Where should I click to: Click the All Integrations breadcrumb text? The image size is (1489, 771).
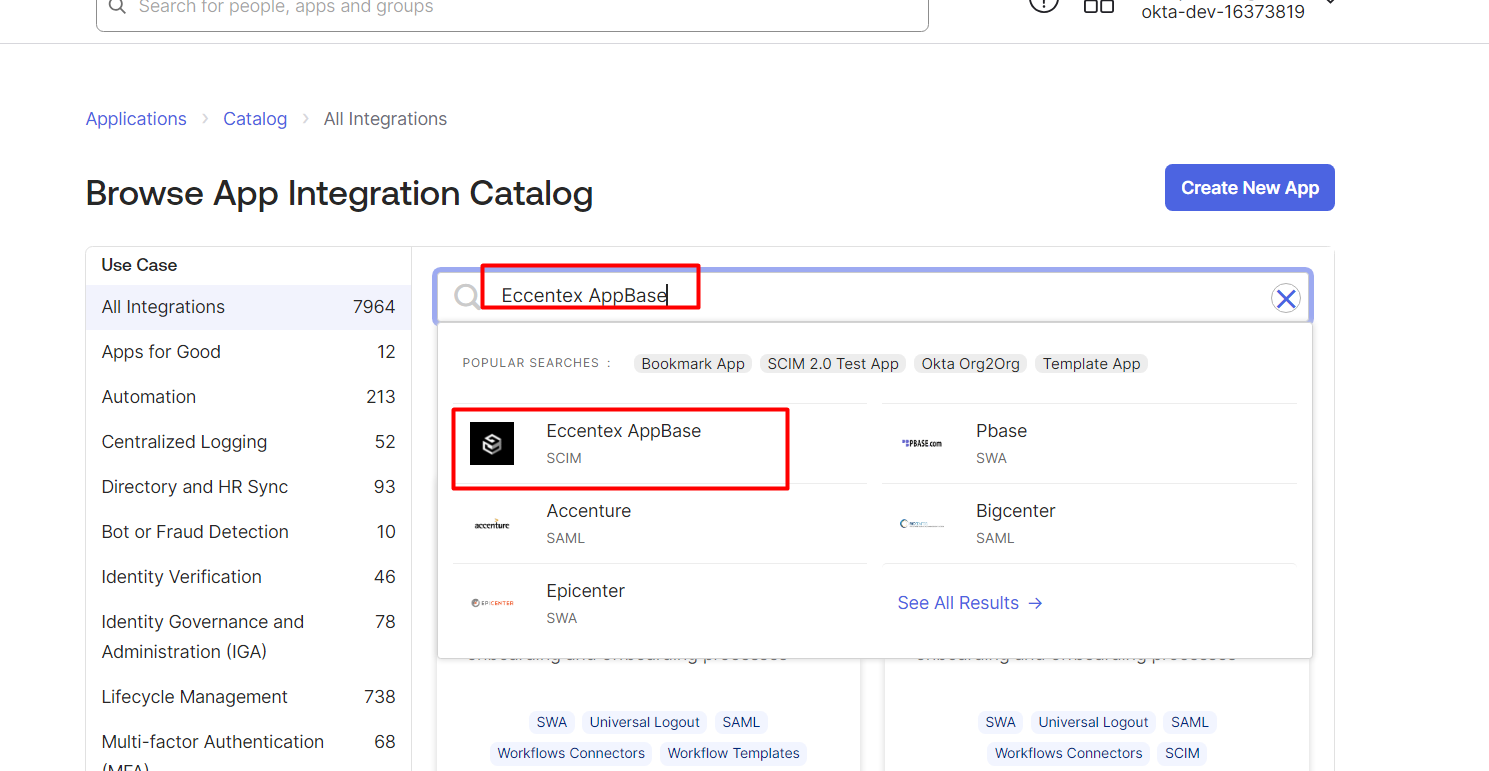pos(385,119)
